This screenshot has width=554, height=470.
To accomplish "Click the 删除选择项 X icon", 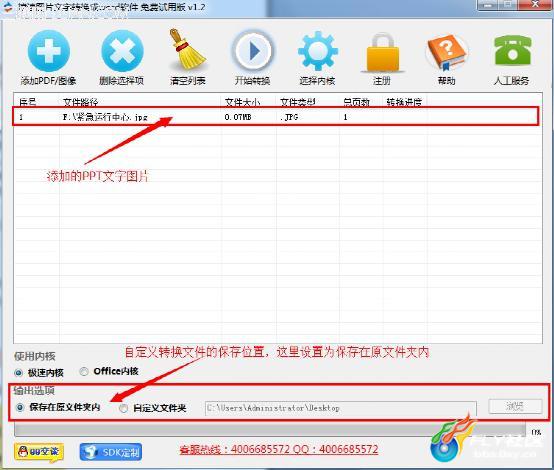I will (x=122, y=51).
